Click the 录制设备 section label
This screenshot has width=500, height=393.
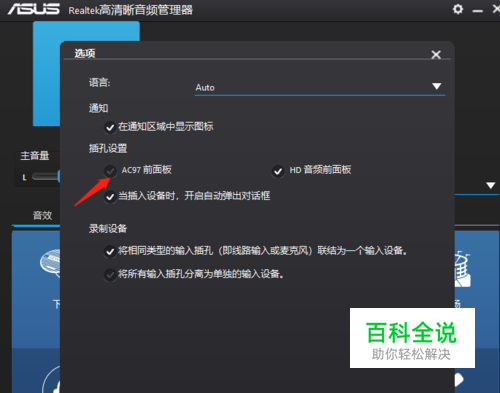(108, 229)
